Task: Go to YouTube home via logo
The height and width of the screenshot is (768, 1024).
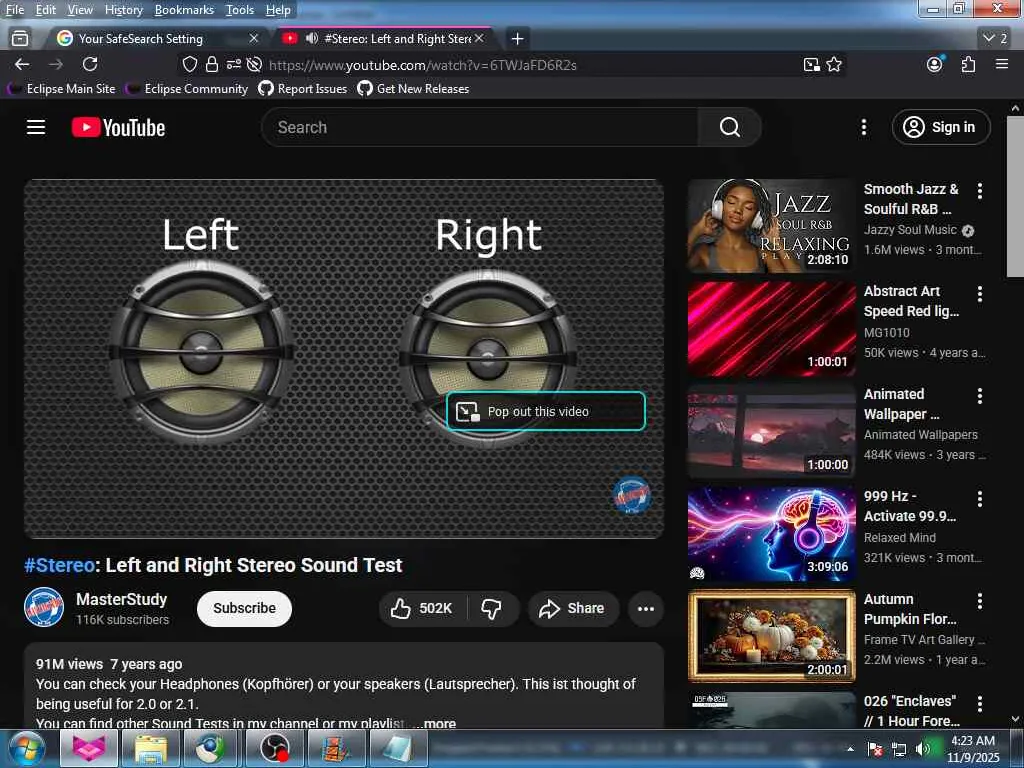Action: (x=118, y=127)
